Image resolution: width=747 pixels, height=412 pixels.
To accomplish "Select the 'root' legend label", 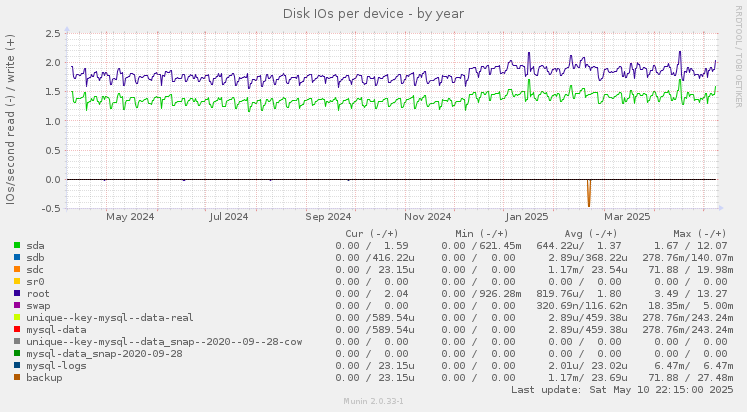I will 38,294.
